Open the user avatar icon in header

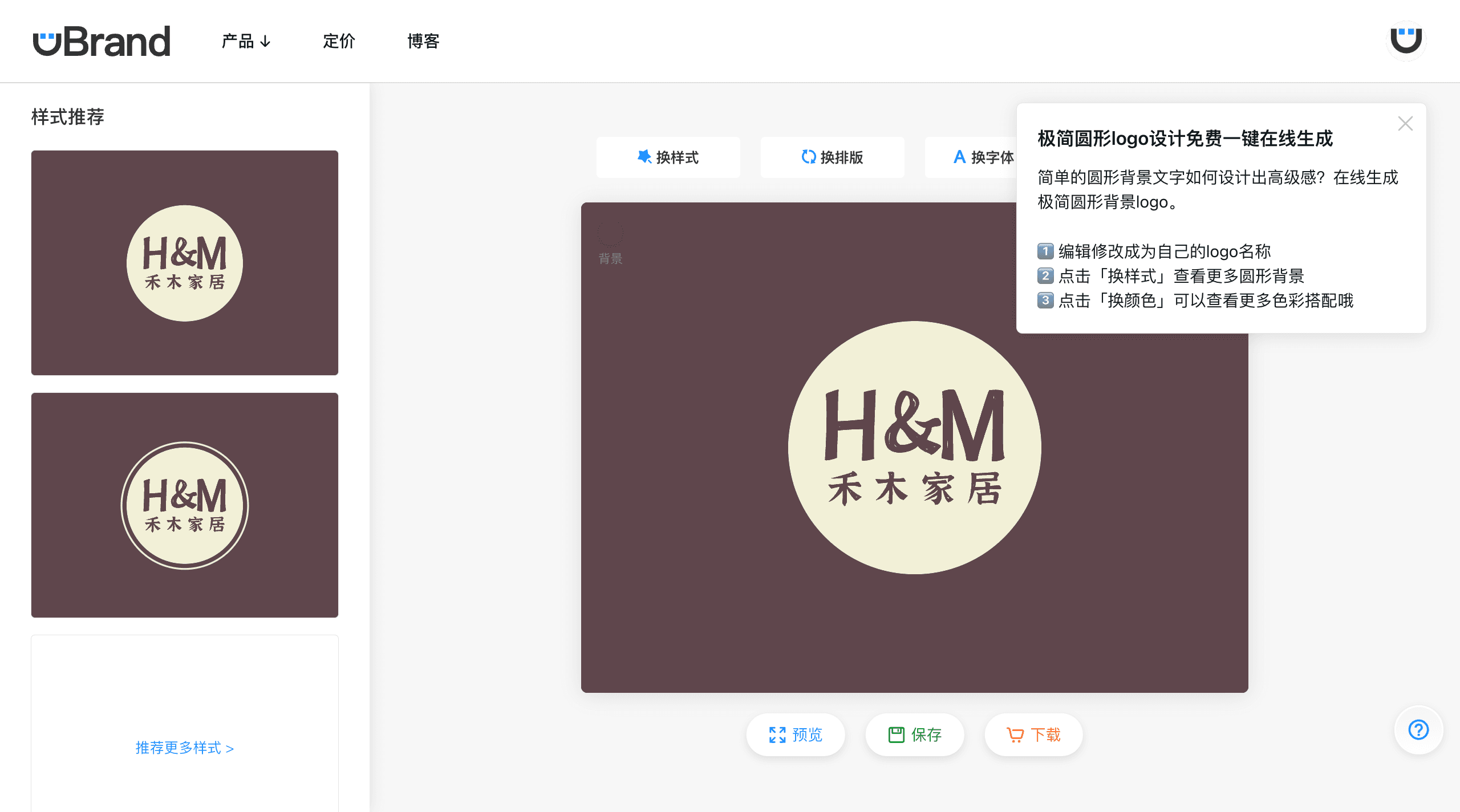1406,40
